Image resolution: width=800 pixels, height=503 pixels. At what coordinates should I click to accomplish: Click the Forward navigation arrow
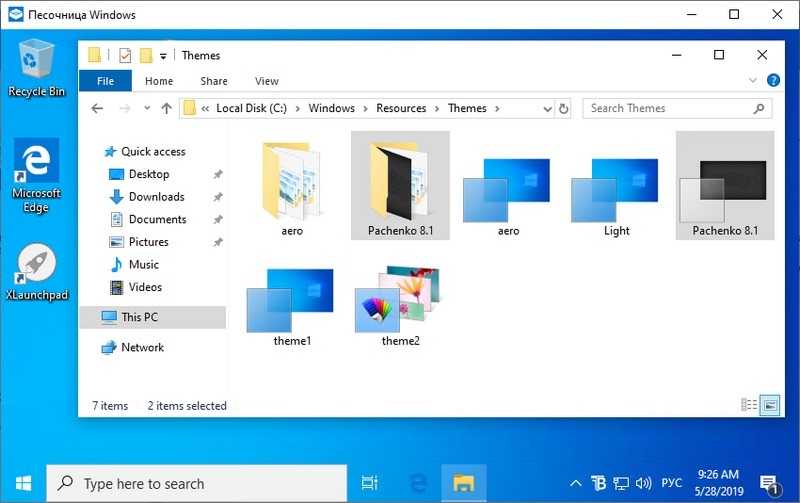125,108
